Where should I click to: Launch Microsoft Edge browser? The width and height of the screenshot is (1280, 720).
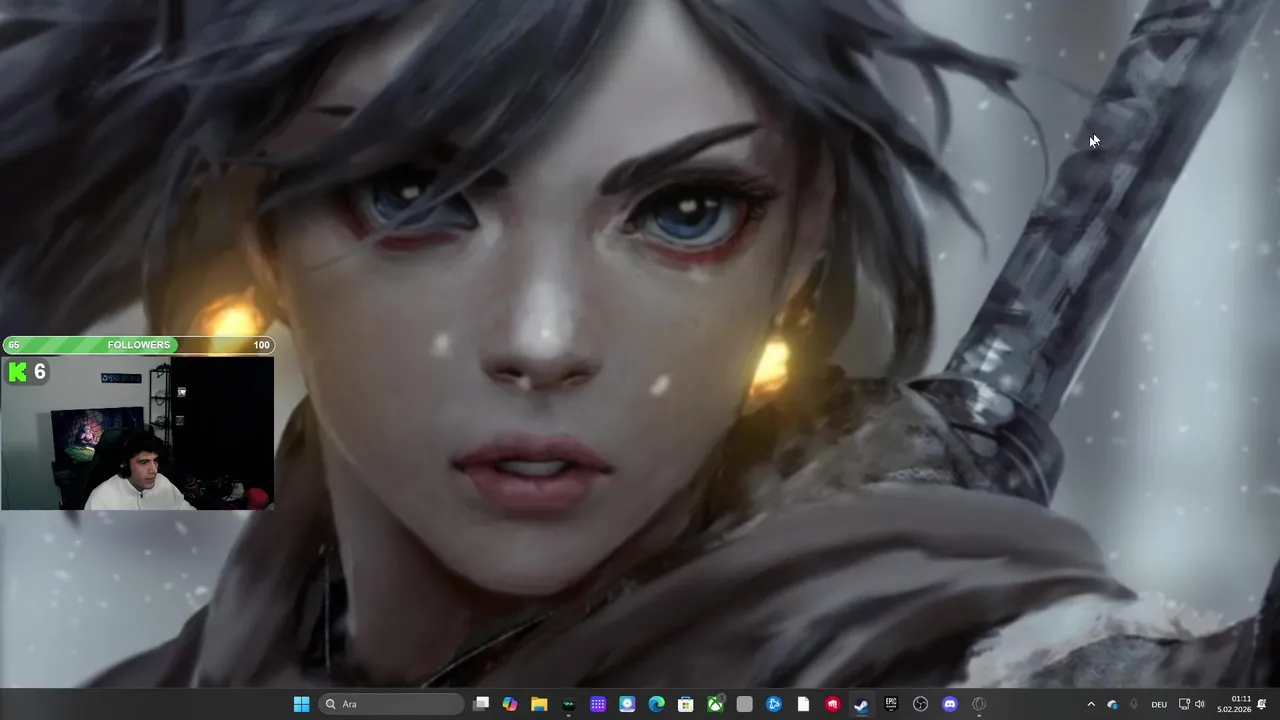point(657,704)
